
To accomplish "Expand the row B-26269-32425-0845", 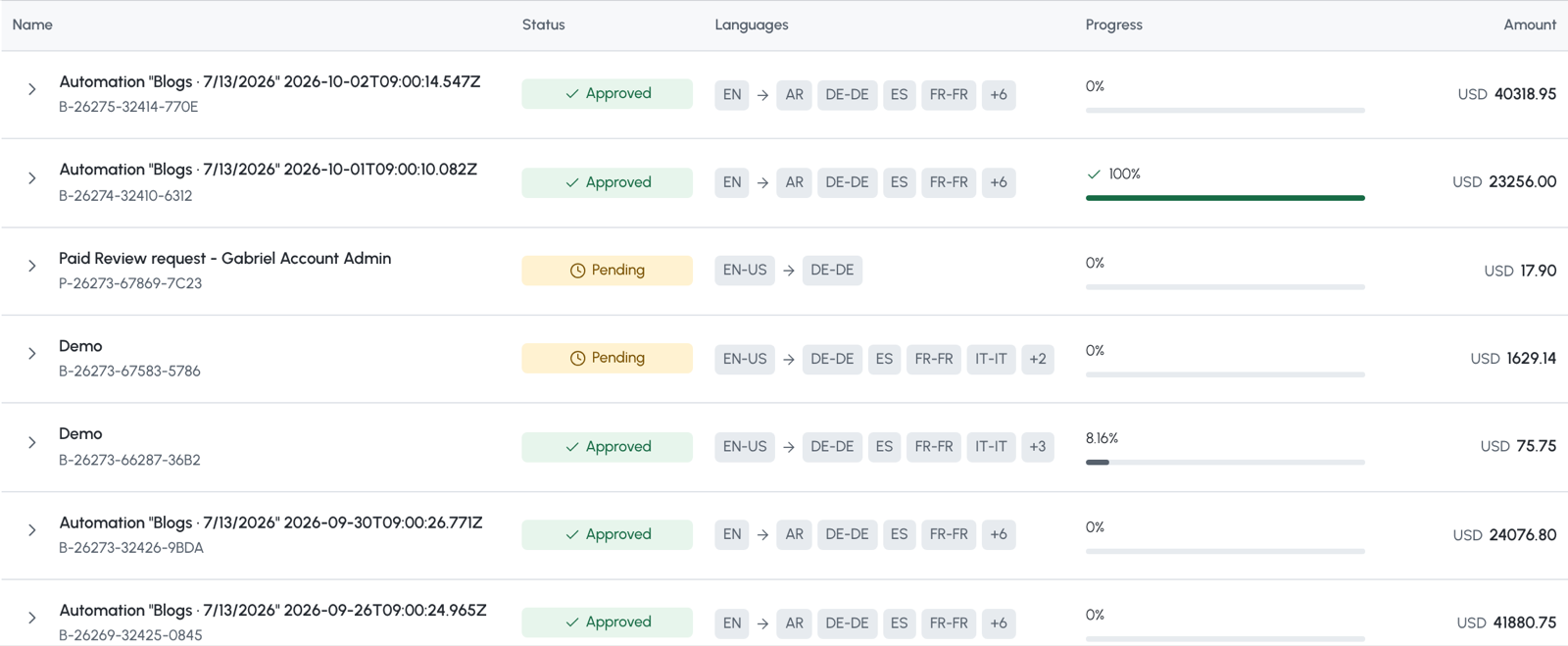I will point(31,618).
